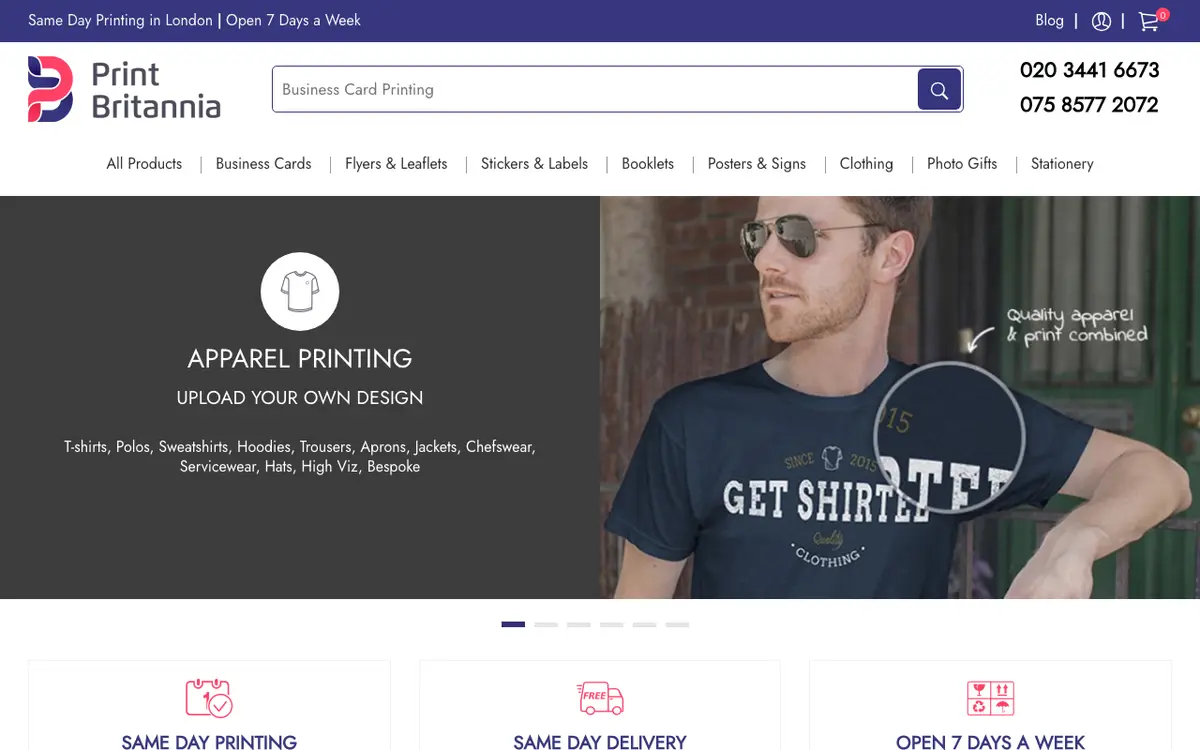Click the Print Britannia logo
This screenshot has width=1200, height=750.
click(x=124, y=89)
